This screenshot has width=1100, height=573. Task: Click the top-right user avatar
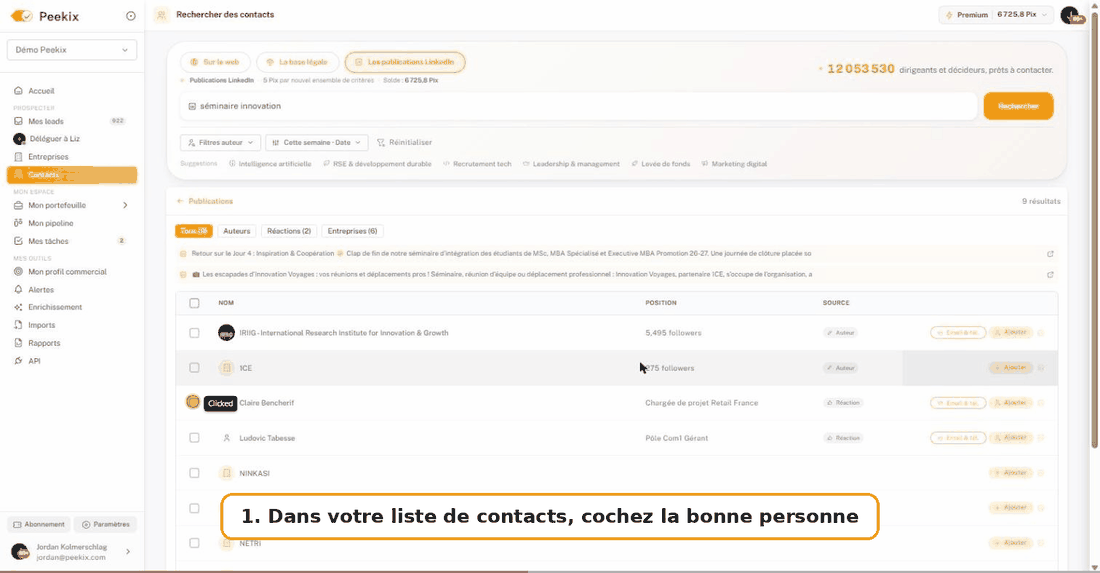pyautogui.click(x=1071, y=15)
